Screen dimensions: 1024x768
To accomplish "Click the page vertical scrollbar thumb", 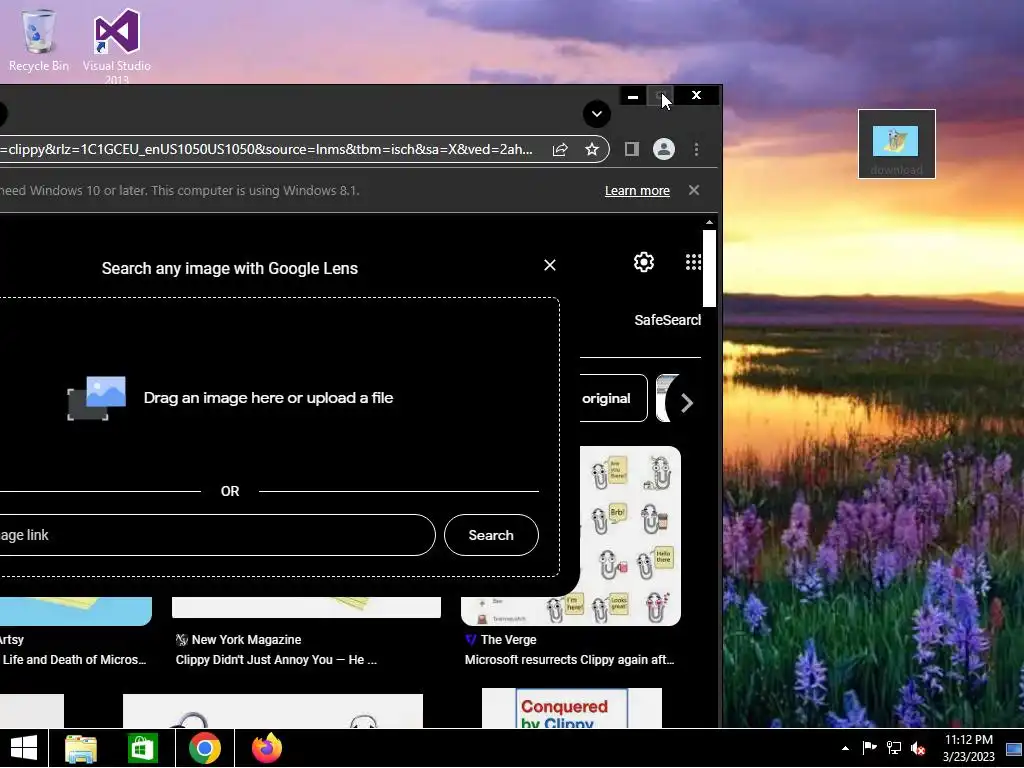I will 709,268.
